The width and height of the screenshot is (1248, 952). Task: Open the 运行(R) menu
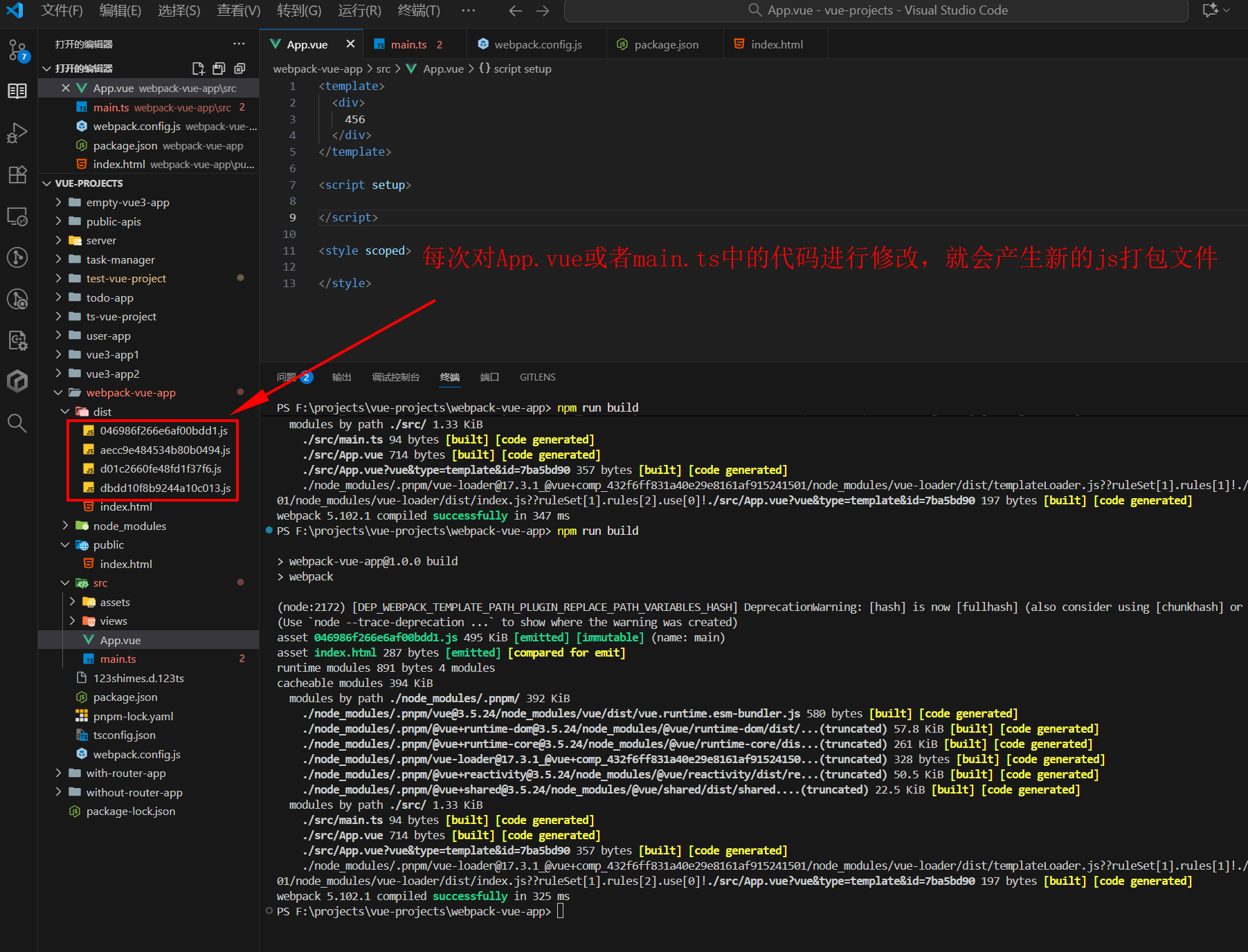click(359, 10)
